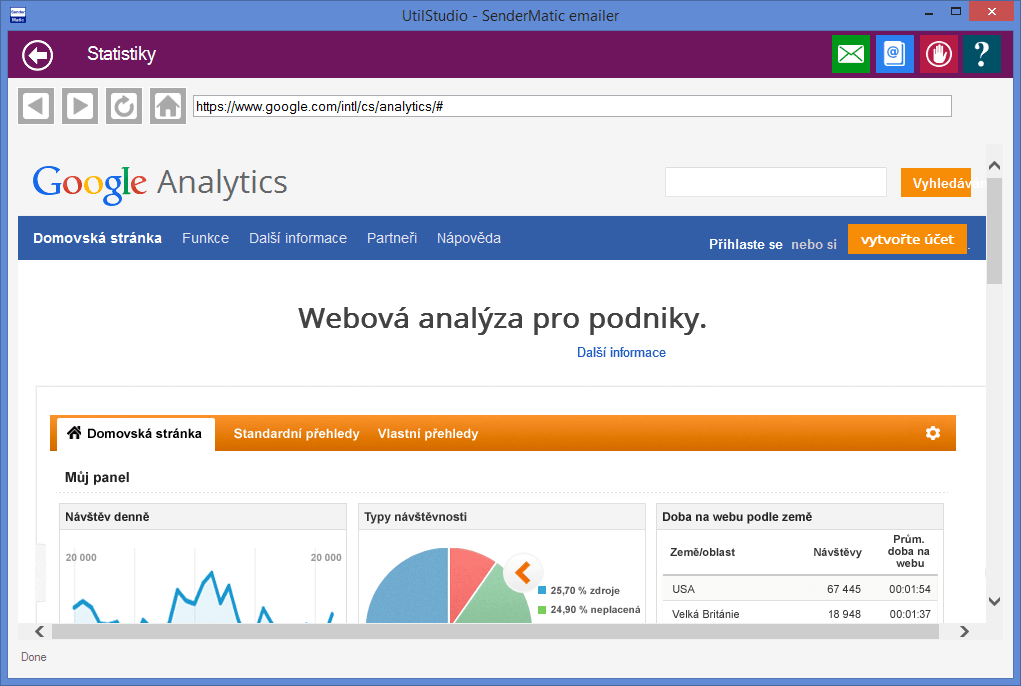Image resolution: width=1021 pixels, height=686 pixels.
Task: Open the Nápověda menu item
Action: click(x=469, y=238)
